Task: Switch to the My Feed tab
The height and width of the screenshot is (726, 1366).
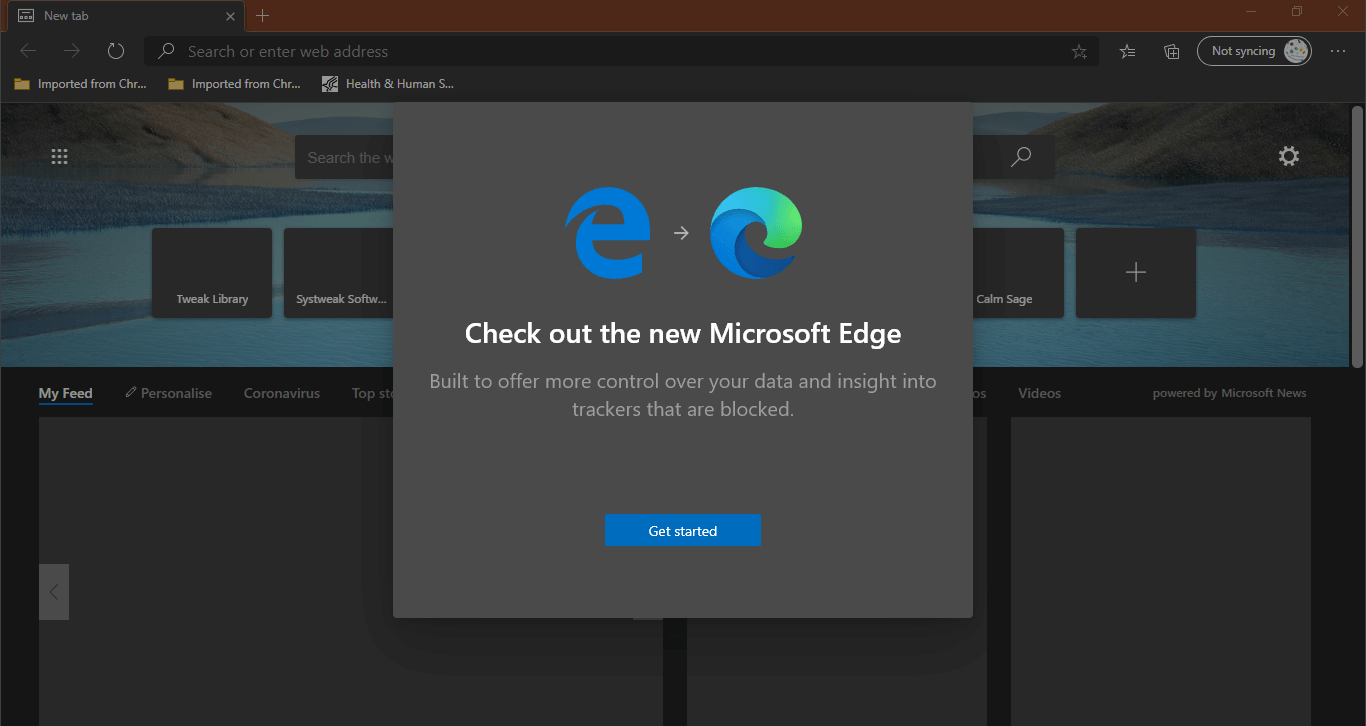Action: point(65,393)
